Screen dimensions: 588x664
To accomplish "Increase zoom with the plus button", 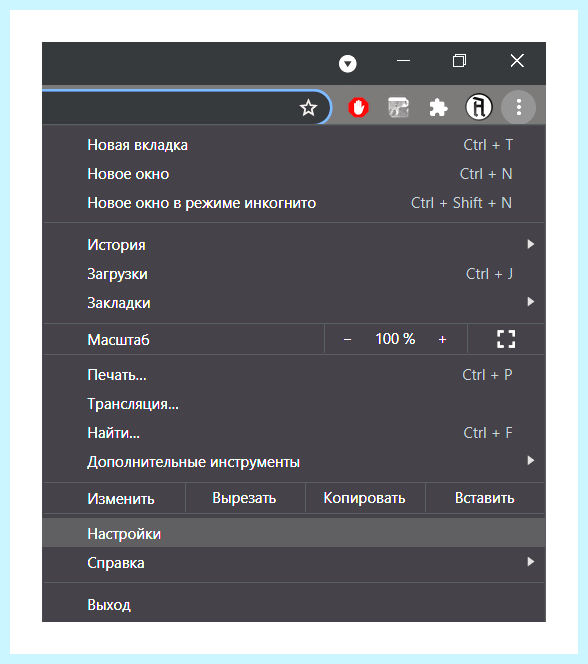I will coord(442,339).
